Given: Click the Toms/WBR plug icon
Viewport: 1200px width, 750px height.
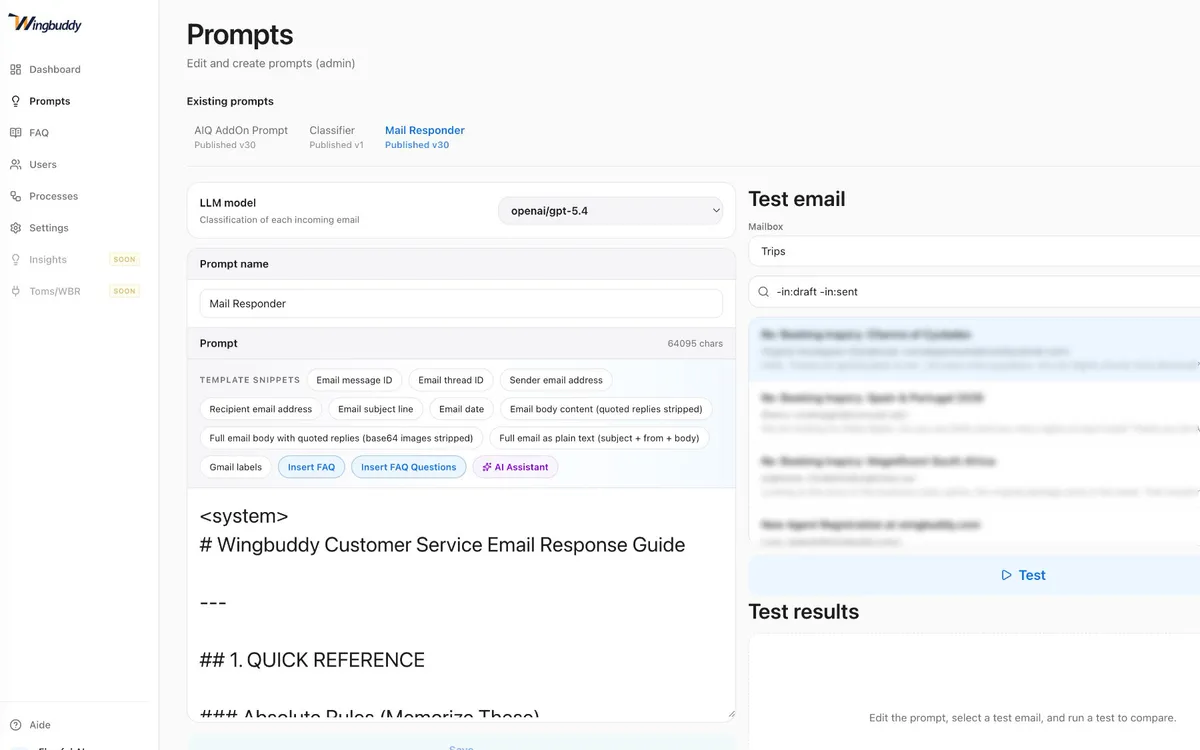Looking at the screenshot, I should pos(15,291).
